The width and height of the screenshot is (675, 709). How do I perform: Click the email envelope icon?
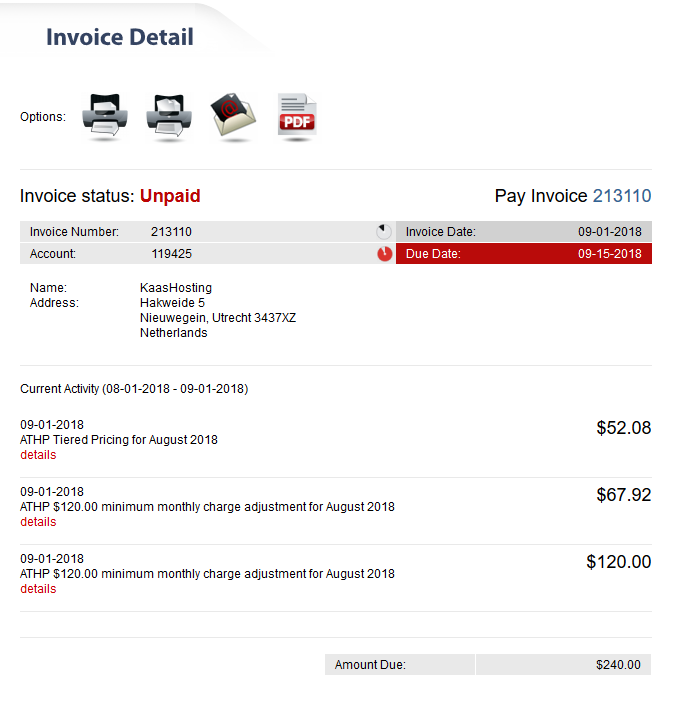point(233,116)
